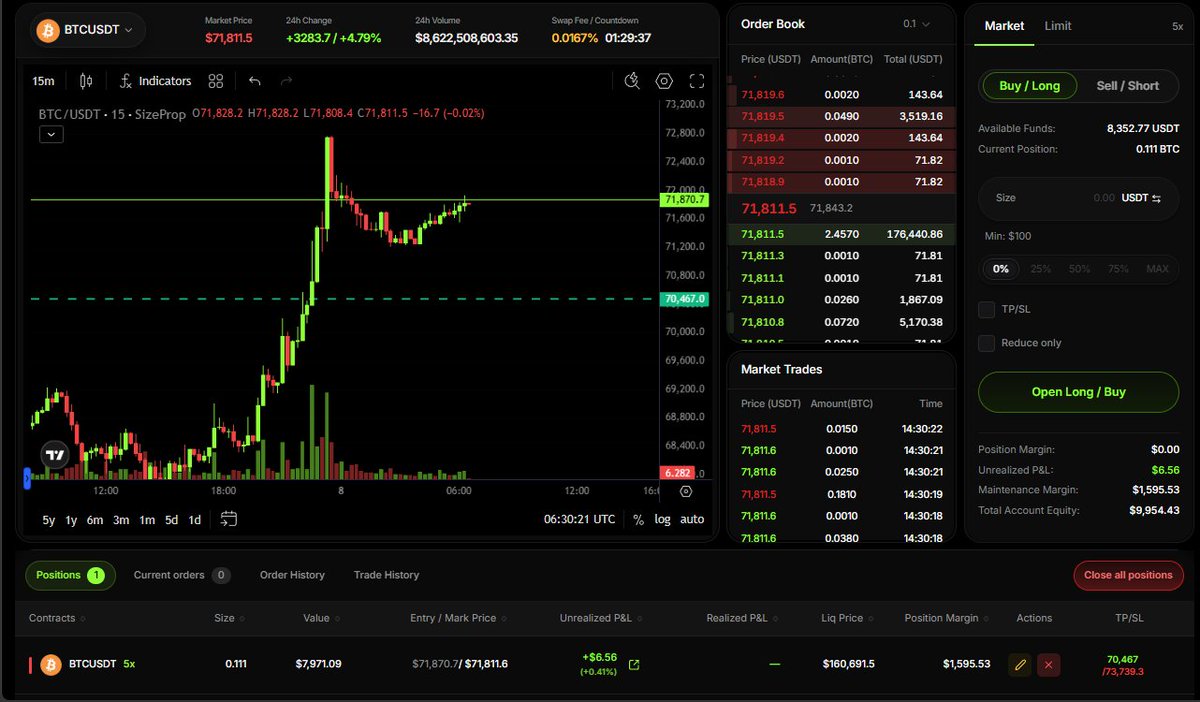The image size is (1200, 702).
Task: Sort by Size column icon
Action: tap(244, 618)
